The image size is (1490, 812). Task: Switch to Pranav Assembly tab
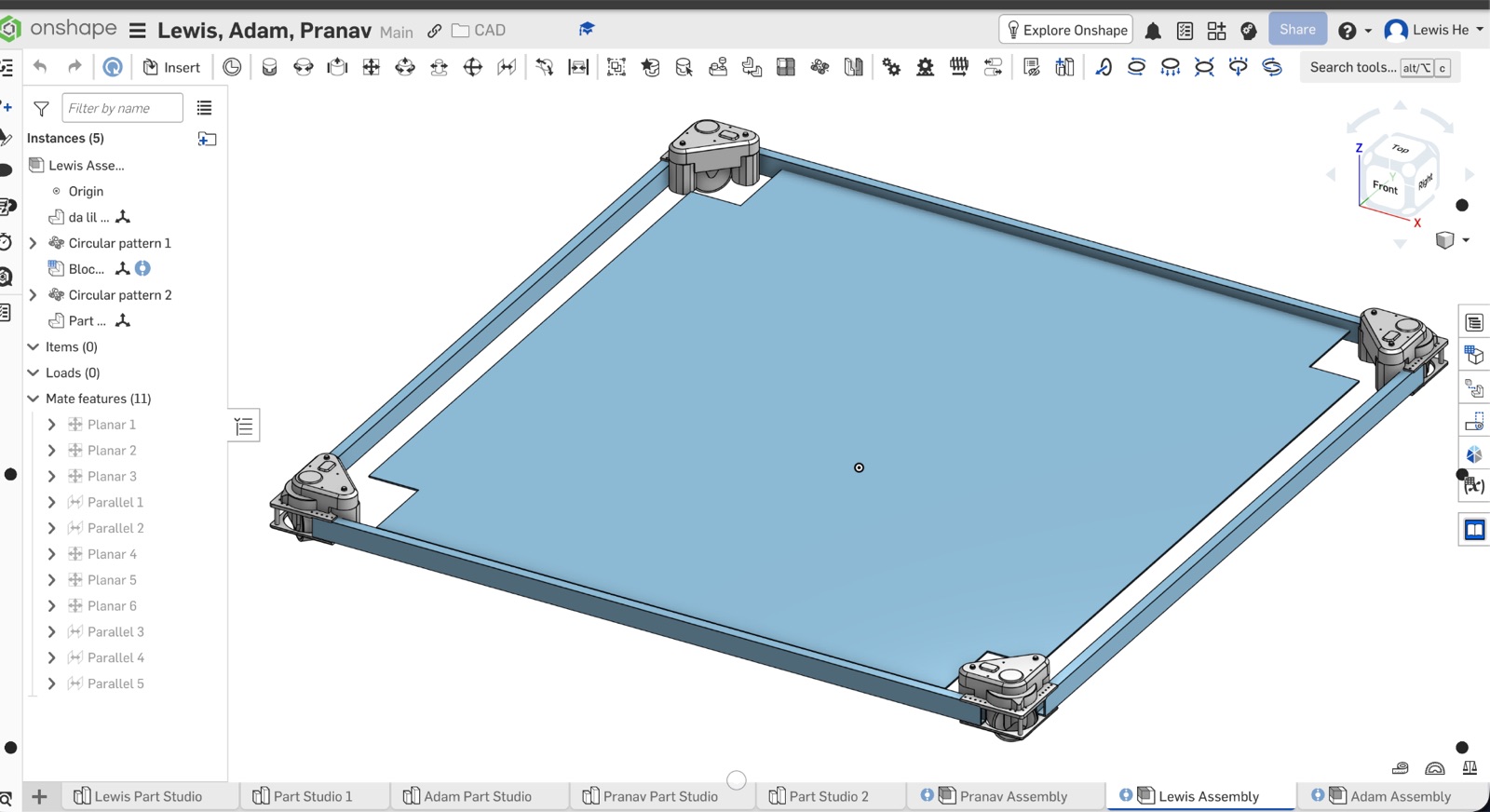click(1004, 796)
